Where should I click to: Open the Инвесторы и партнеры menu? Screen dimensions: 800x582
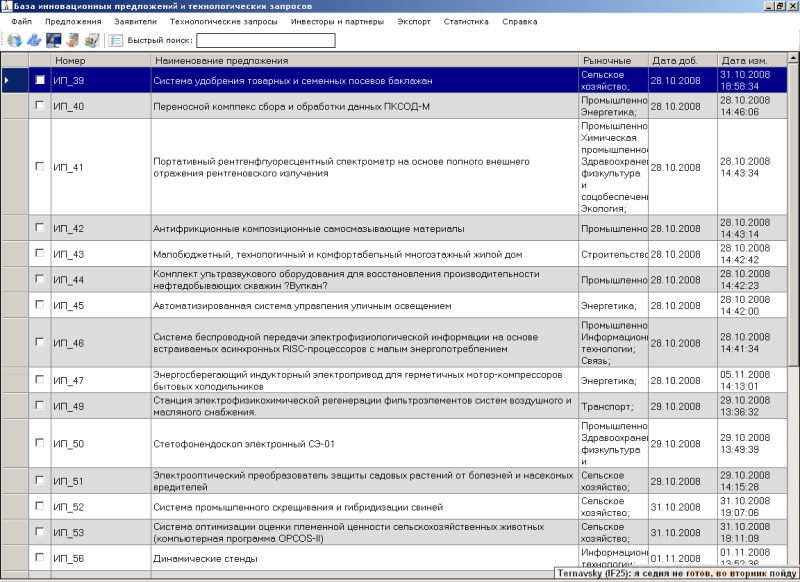pyautogui.click(x=337, y=21)
